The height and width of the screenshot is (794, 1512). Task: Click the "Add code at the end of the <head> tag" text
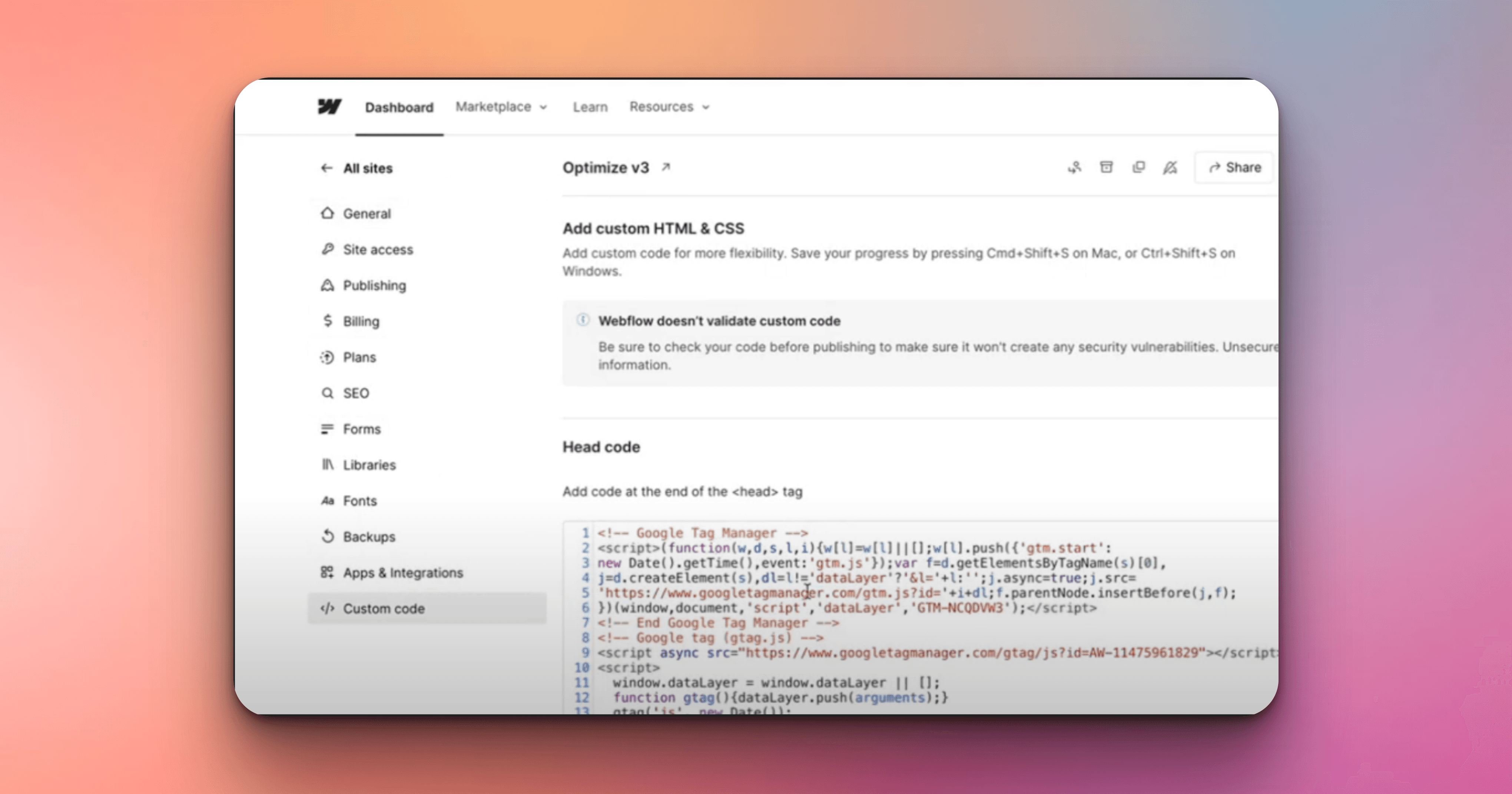click(682, 492)
